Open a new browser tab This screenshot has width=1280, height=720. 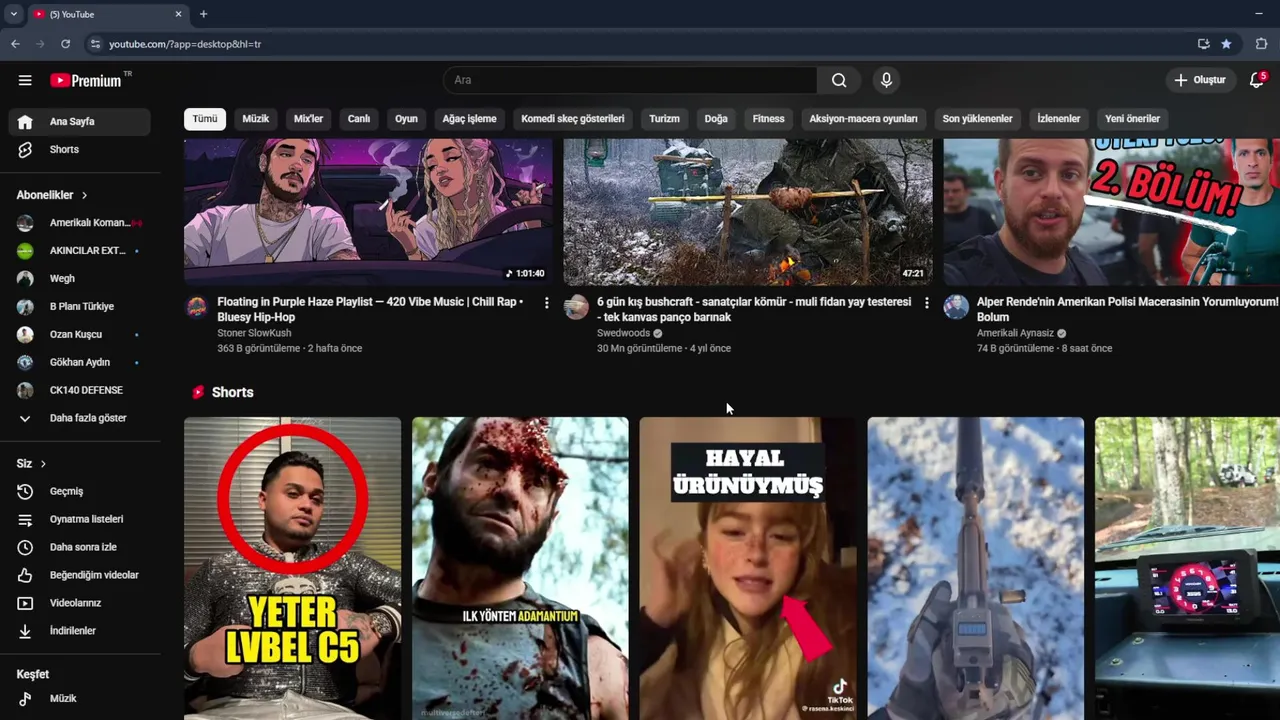pos(203,14)
